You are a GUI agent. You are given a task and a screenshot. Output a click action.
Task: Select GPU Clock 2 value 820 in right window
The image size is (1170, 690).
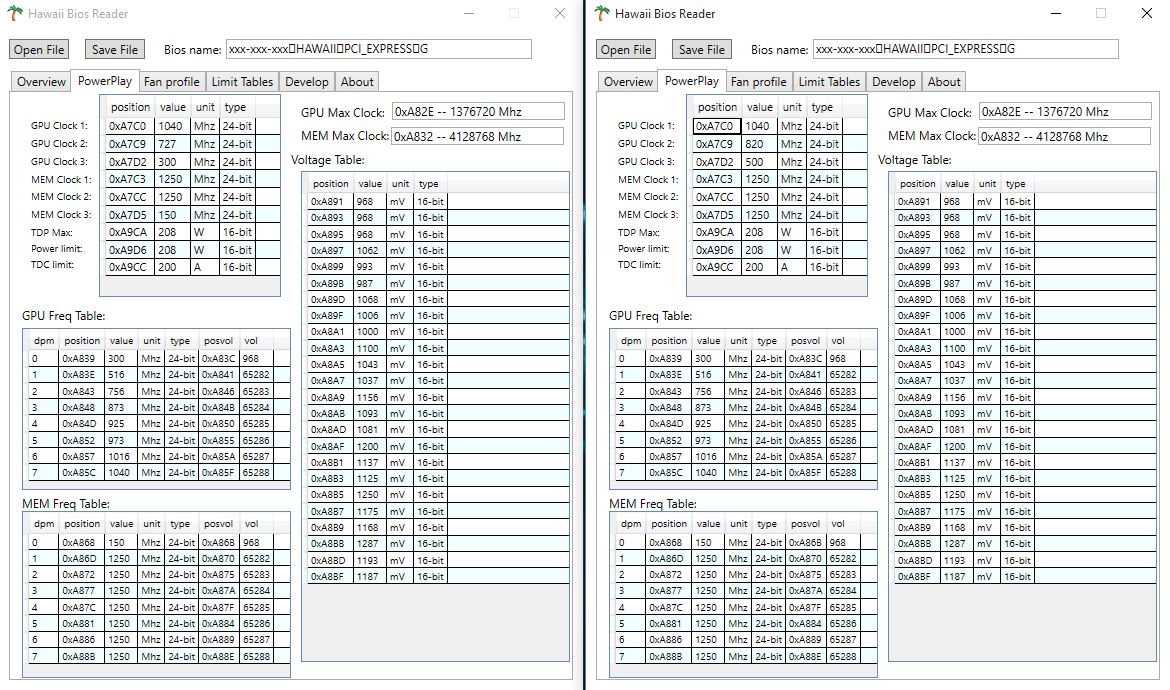[x=759, y=144]
